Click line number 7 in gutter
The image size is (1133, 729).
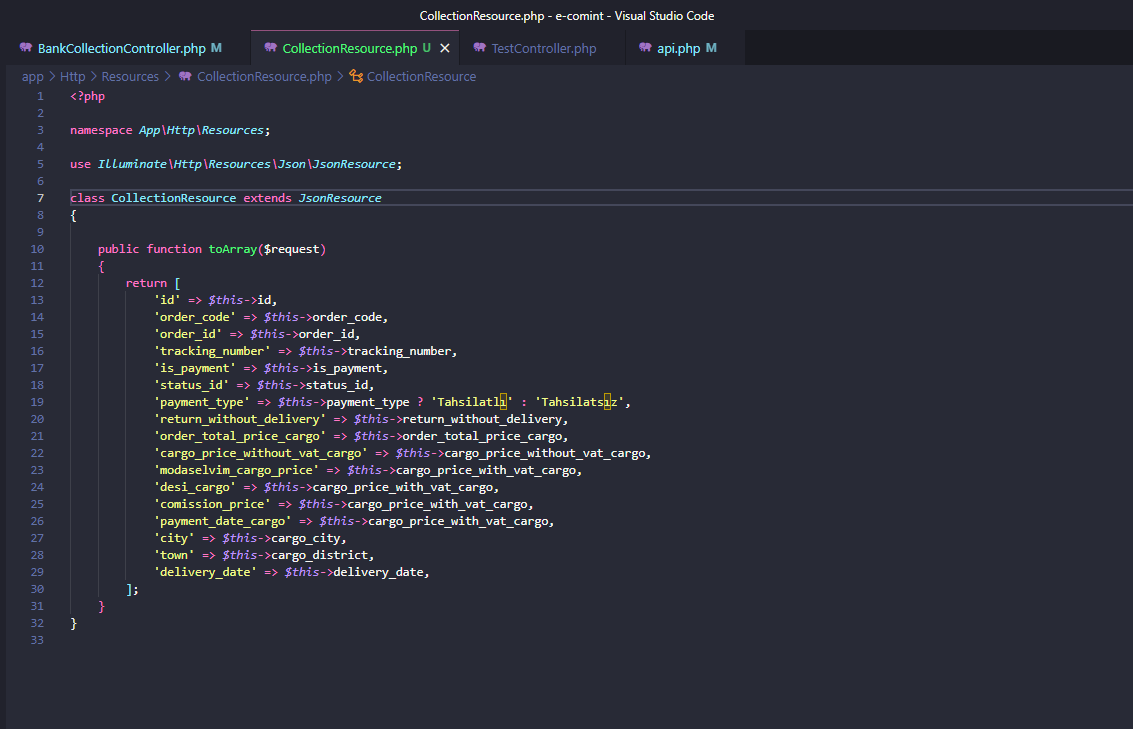pos(40,198)
